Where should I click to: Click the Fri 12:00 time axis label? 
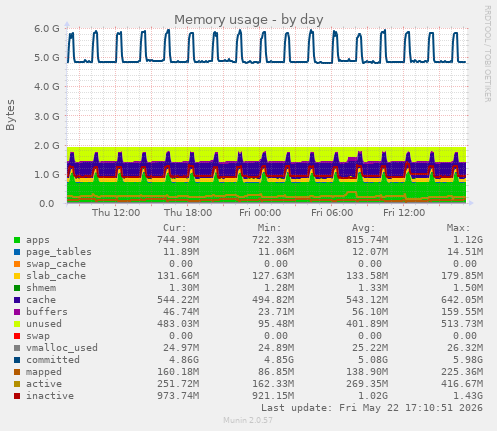point(404,213)
